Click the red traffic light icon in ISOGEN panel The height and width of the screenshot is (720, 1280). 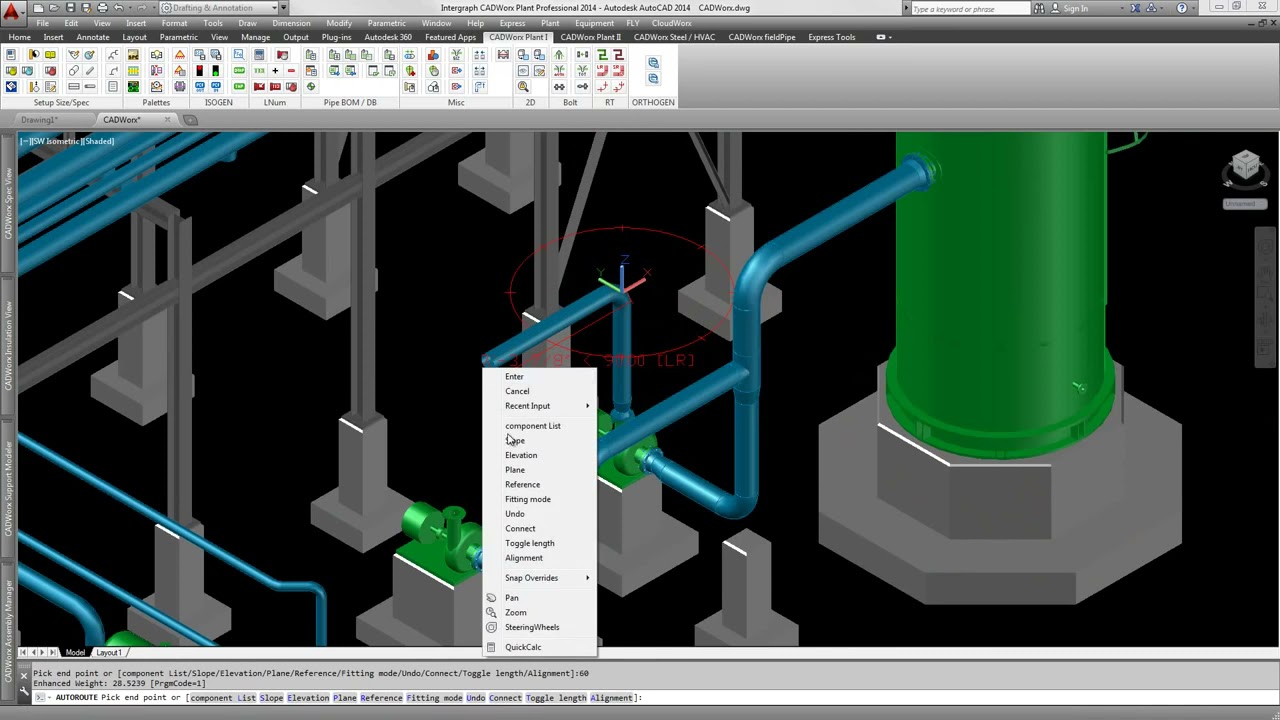pyautogui.click(x=199, y=71)
